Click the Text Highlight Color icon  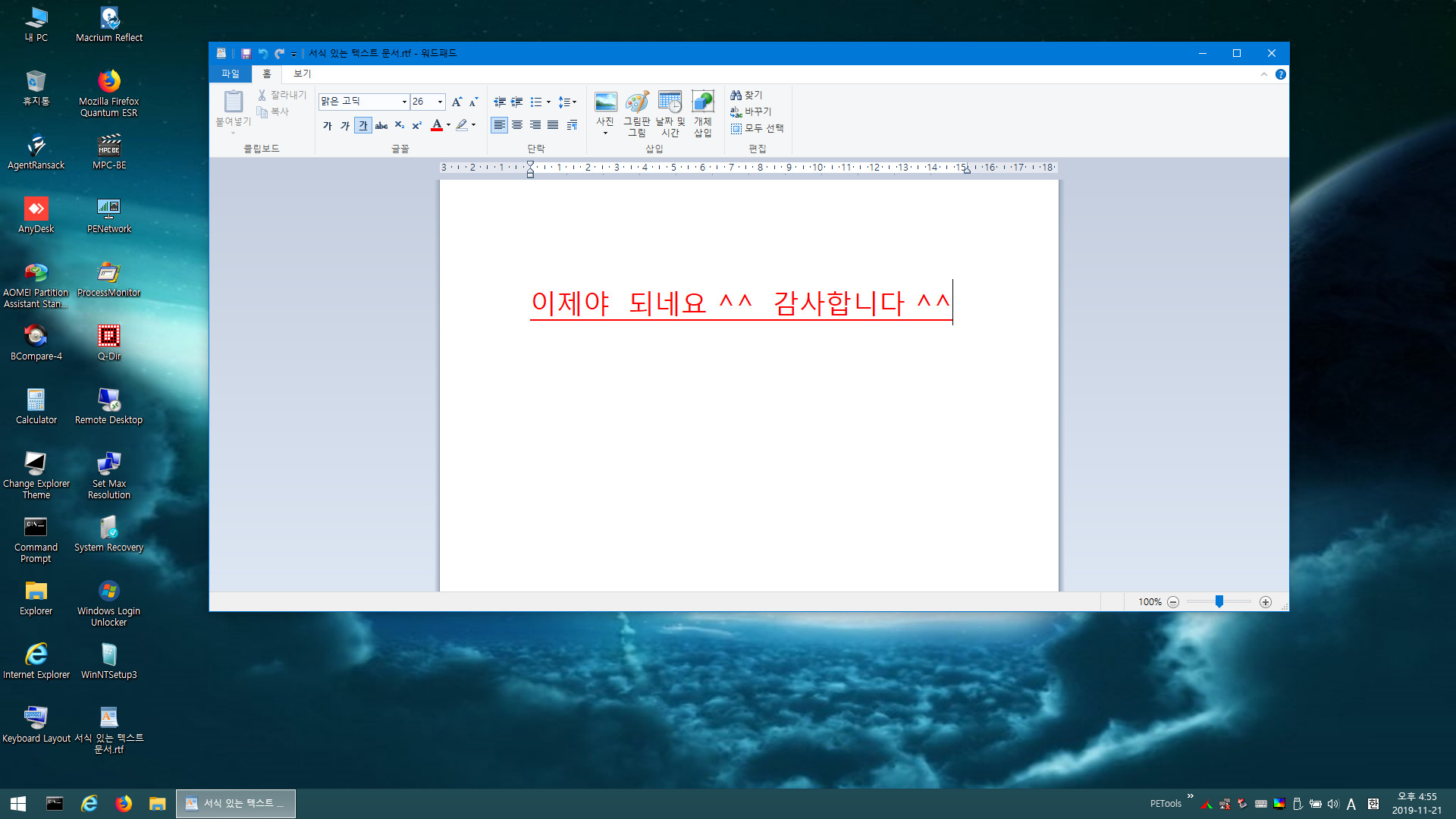pyautogui.click(x=462, y=124)
